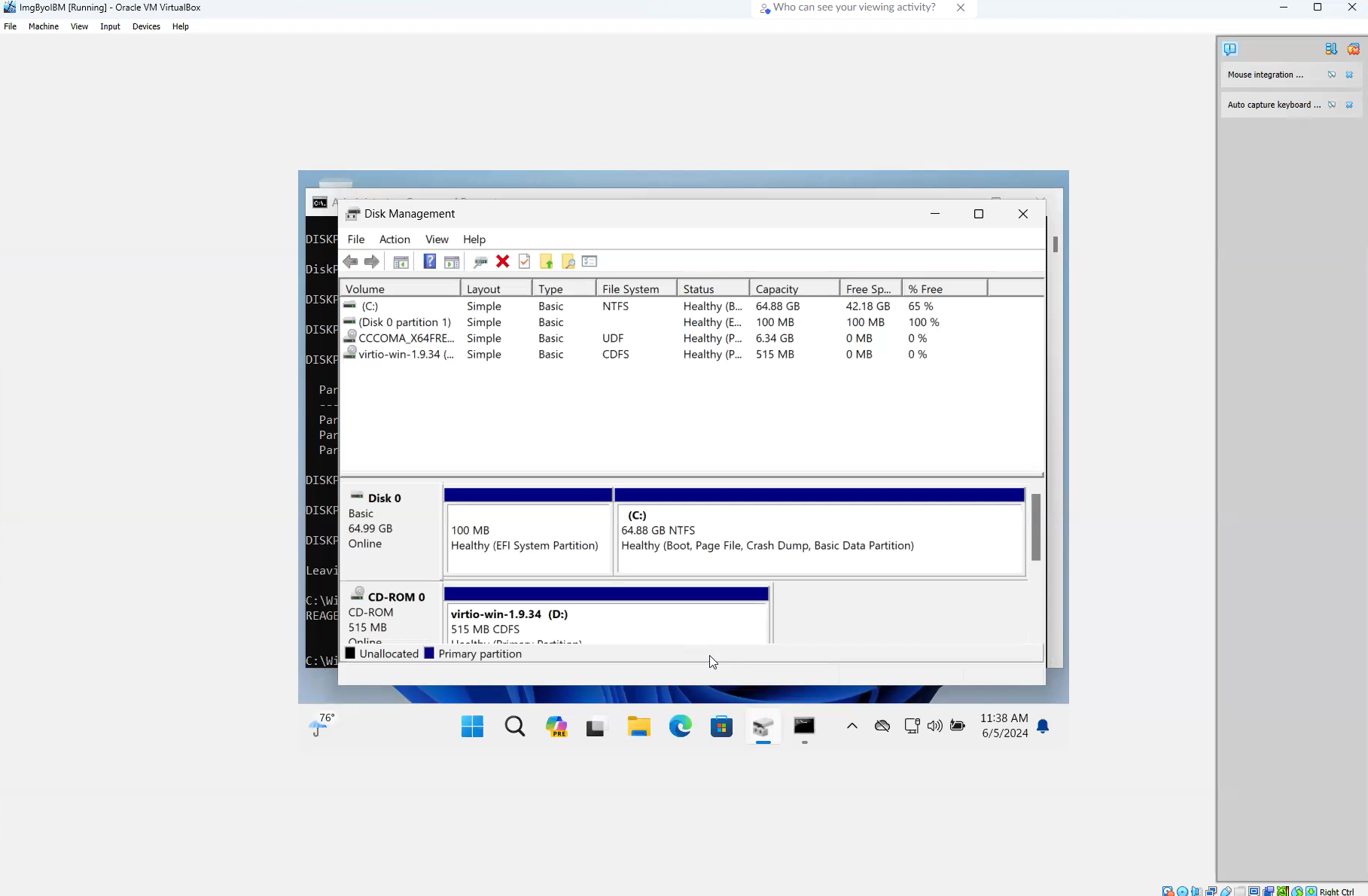The width and height of the screenshot is (1368, 896).
Task: Open the View menu in Disk Management
Action: tap(437, 239)
